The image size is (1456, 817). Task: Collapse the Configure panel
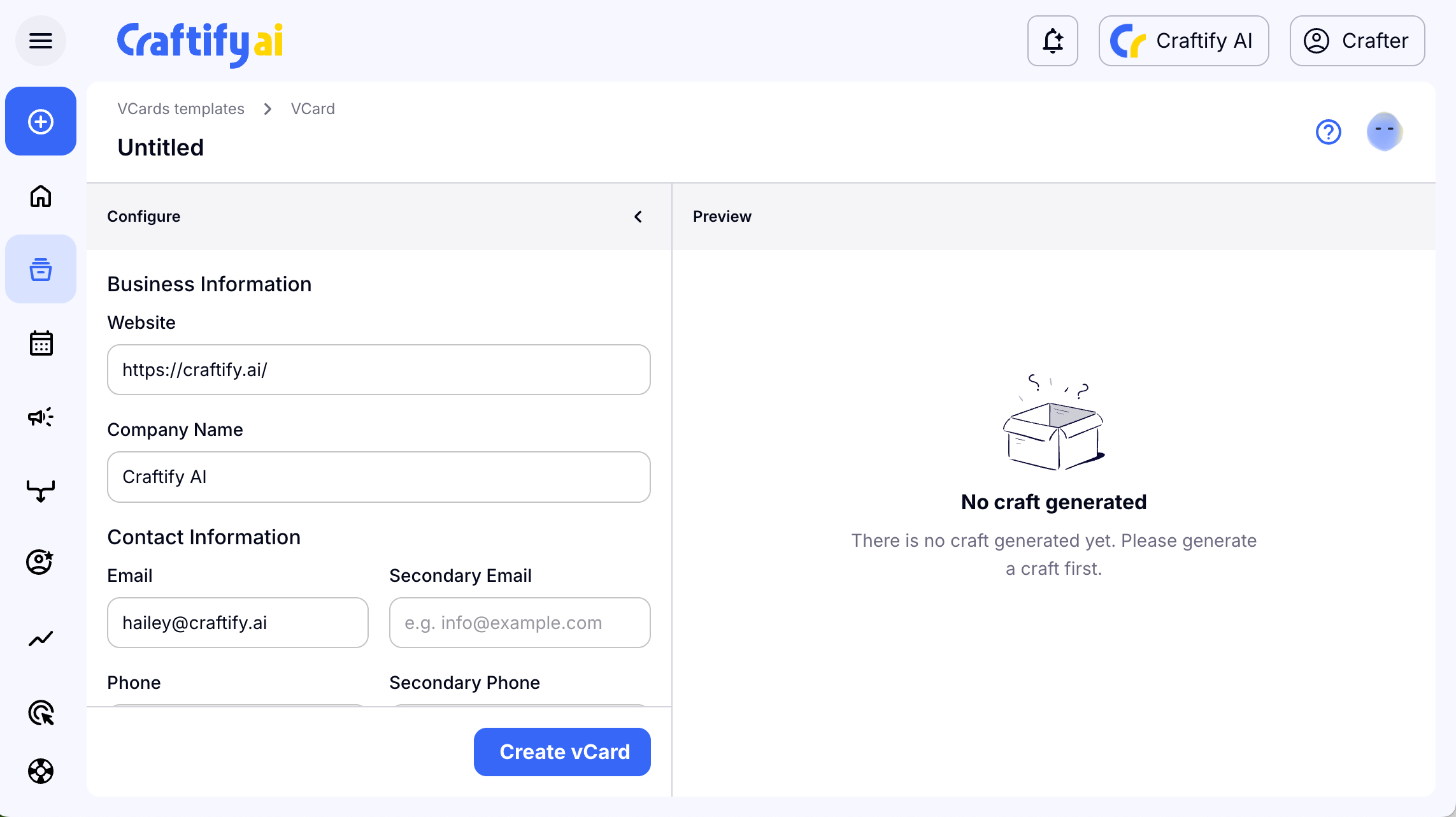tap(638, 217)
